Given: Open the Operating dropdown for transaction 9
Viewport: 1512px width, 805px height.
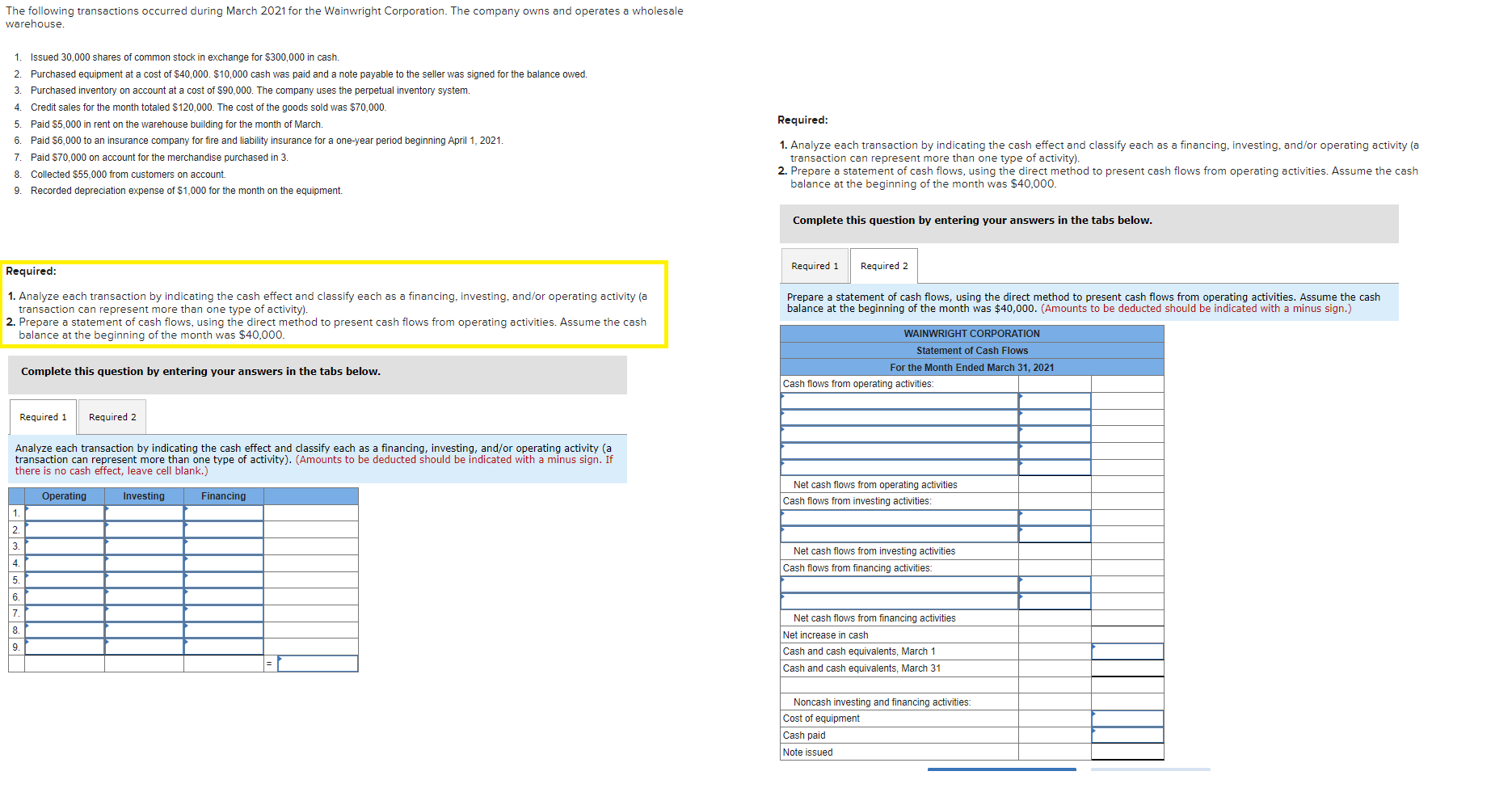Looking at the screenshot, I should click(x=65, y=647).
